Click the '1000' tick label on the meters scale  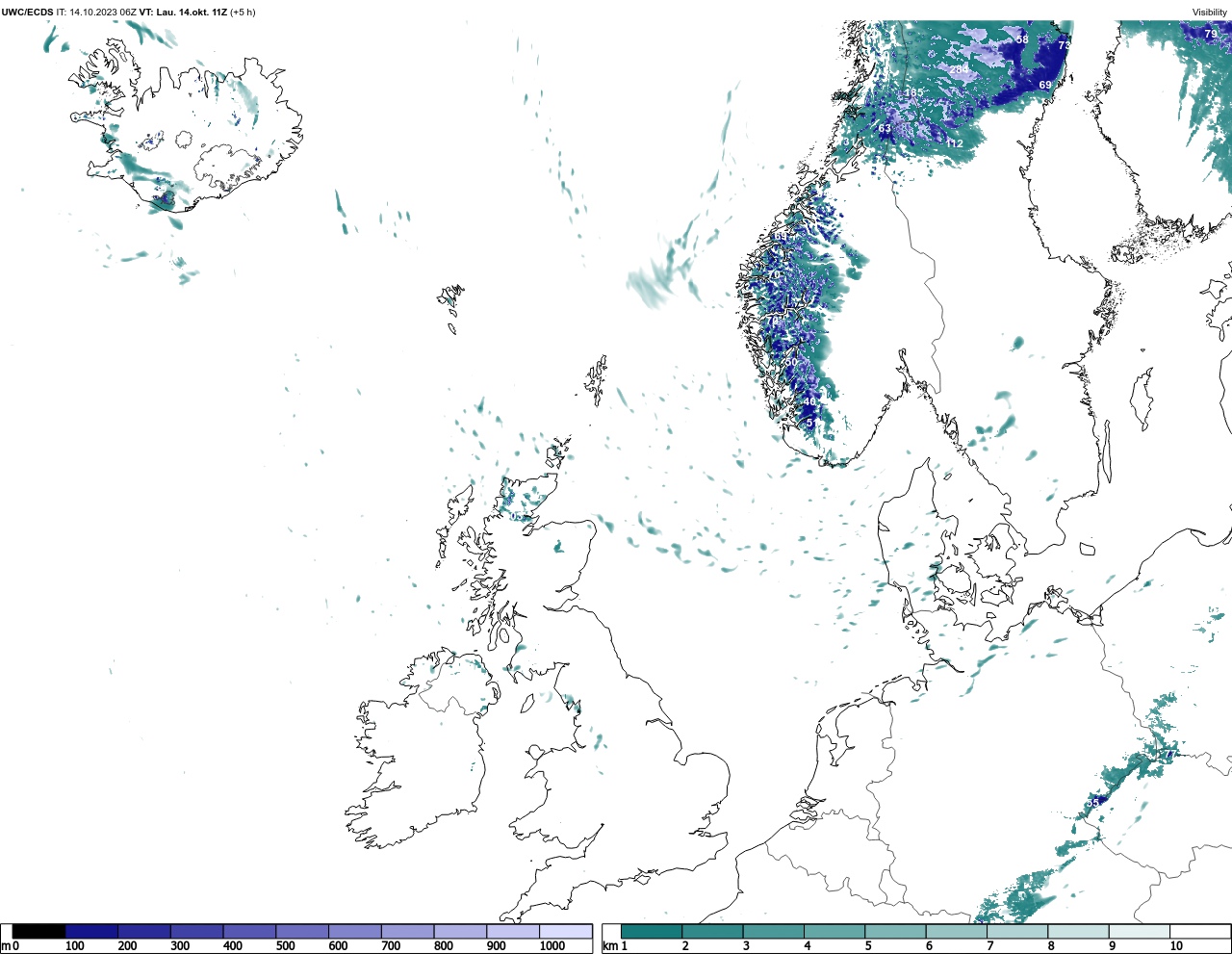(x=552, y=946)
